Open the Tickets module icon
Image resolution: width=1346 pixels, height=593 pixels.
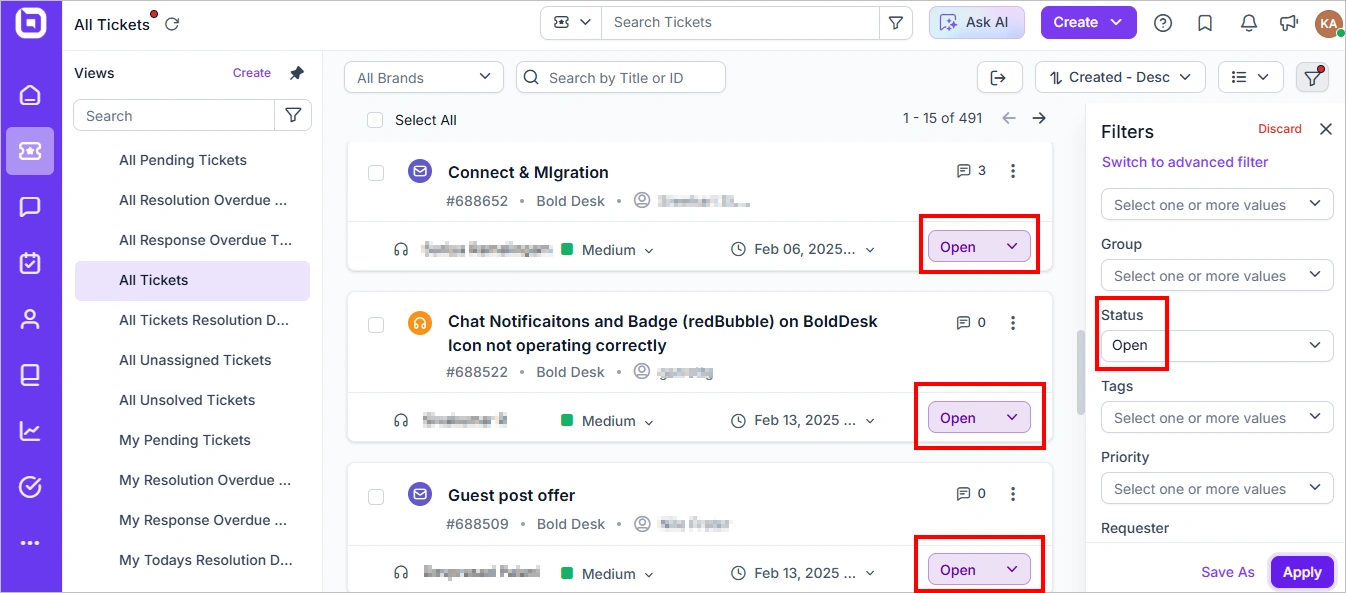(x=30, y=151)
